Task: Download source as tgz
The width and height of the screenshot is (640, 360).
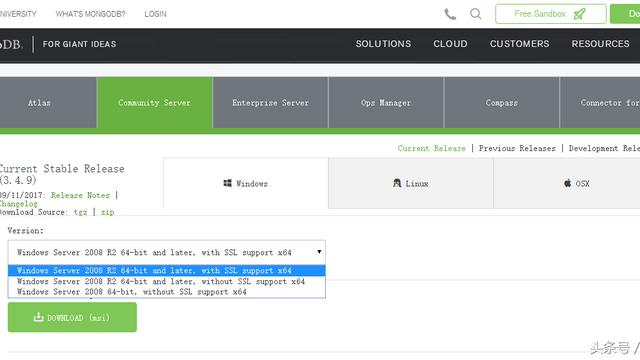Action: pyautogui.click(x=80, y=212)
